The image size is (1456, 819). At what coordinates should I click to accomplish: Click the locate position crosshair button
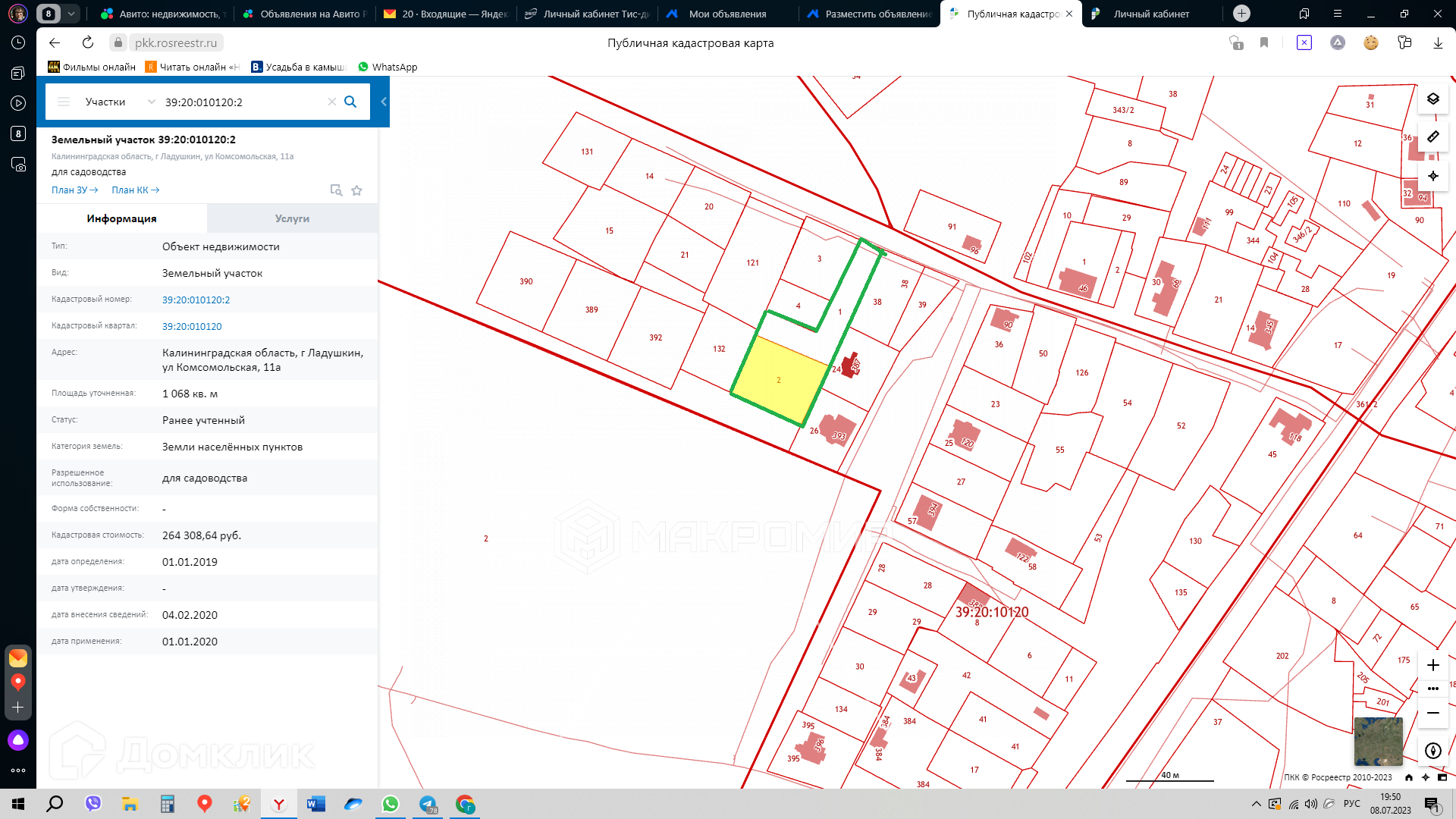pos(1432,176)
